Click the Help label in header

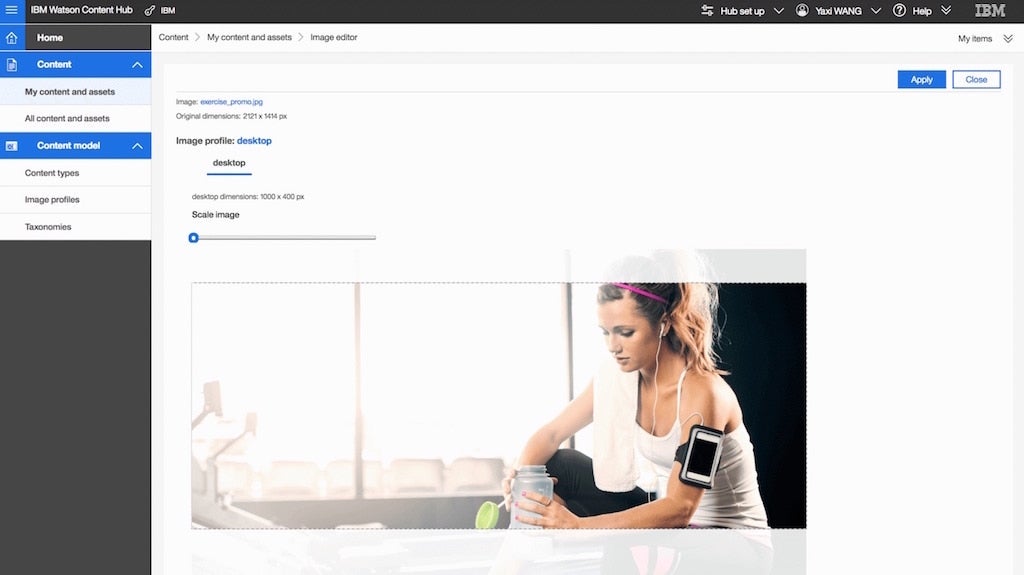(x=922, y=10)
